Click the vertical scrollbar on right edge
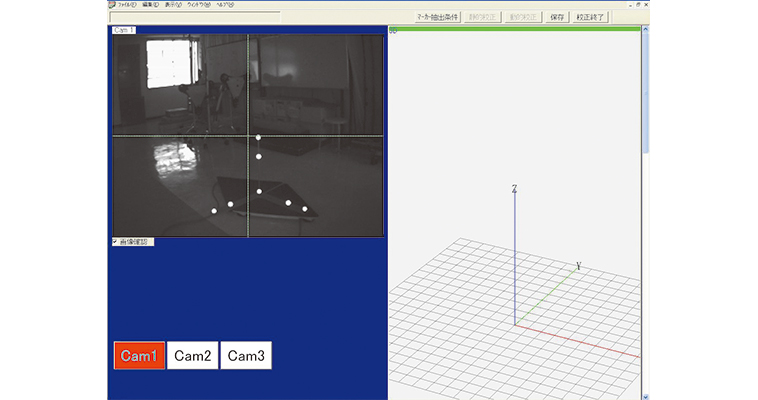Screen dimensions: 758x400 [646, 200]
